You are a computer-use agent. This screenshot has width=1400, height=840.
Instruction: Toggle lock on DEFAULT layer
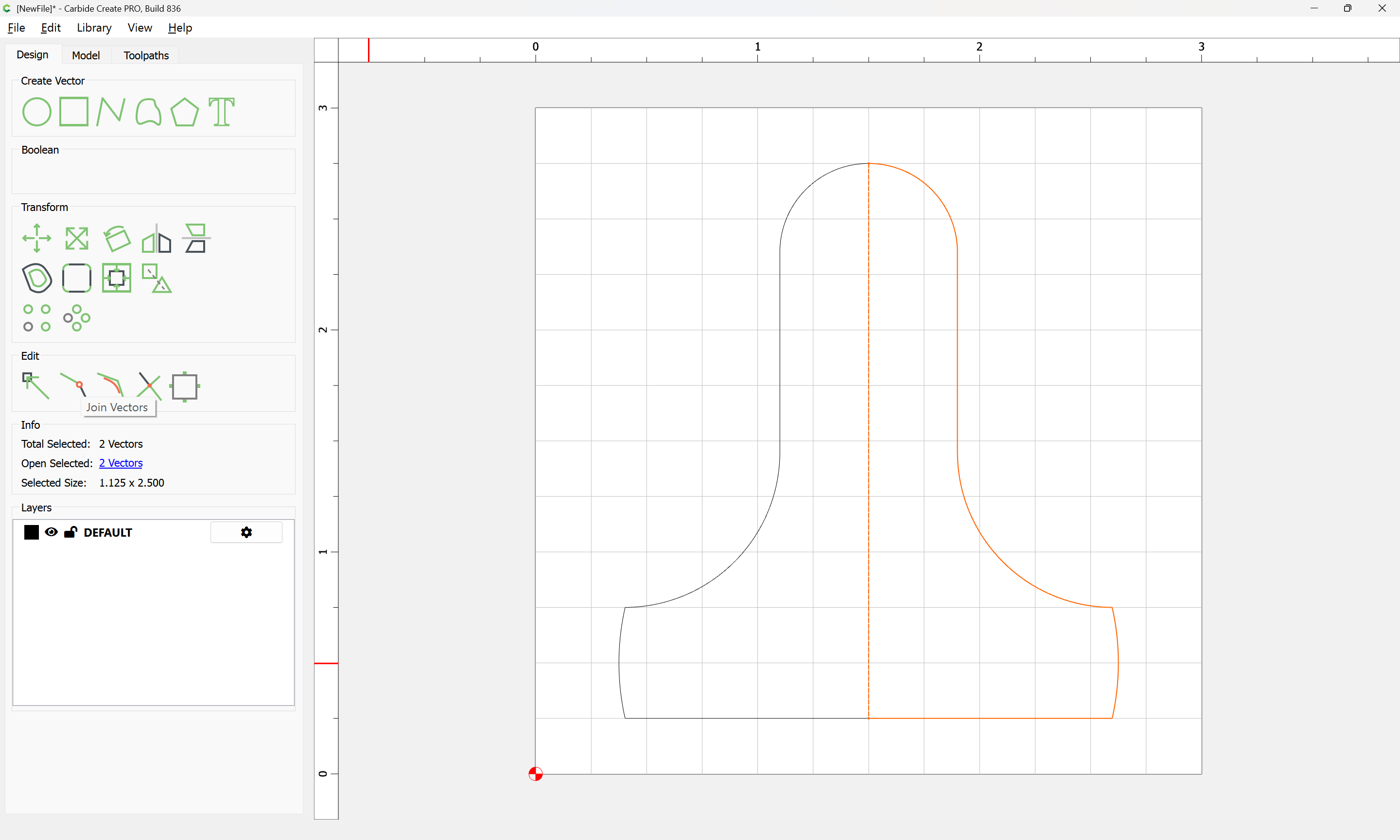[71, 532]
